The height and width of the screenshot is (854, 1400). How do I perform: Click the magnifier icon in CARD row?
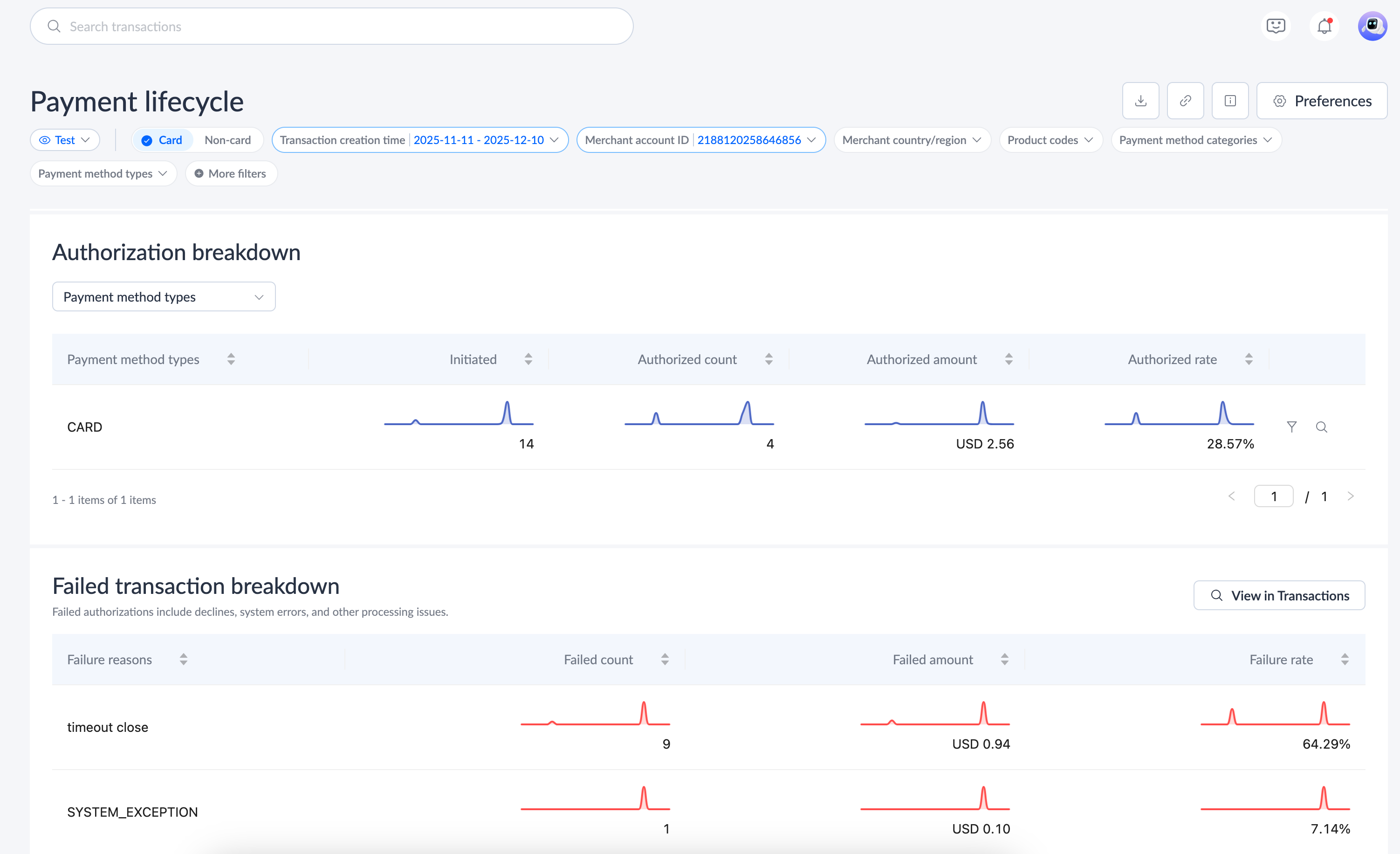pos(1322,427)
